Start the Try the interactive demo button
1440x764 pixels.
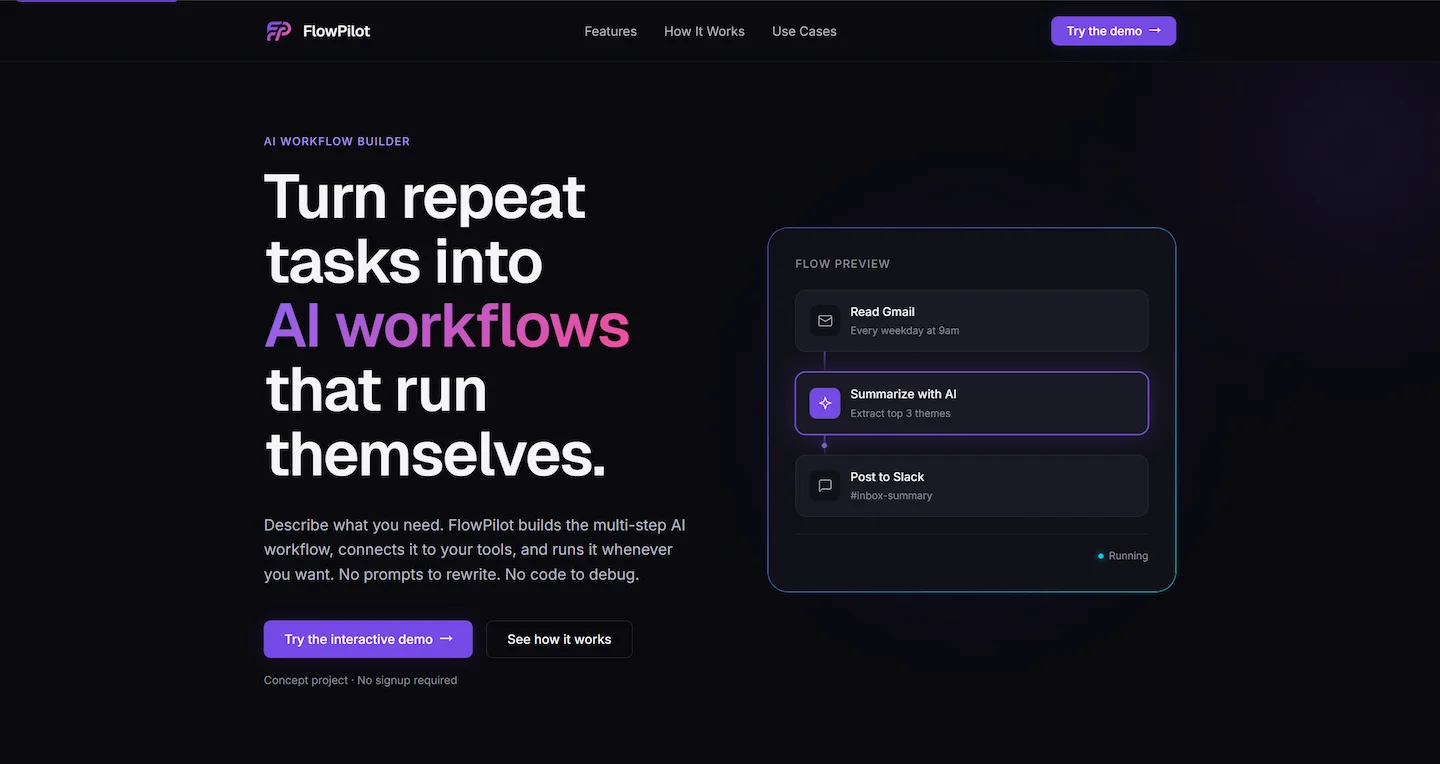point(368,639)
